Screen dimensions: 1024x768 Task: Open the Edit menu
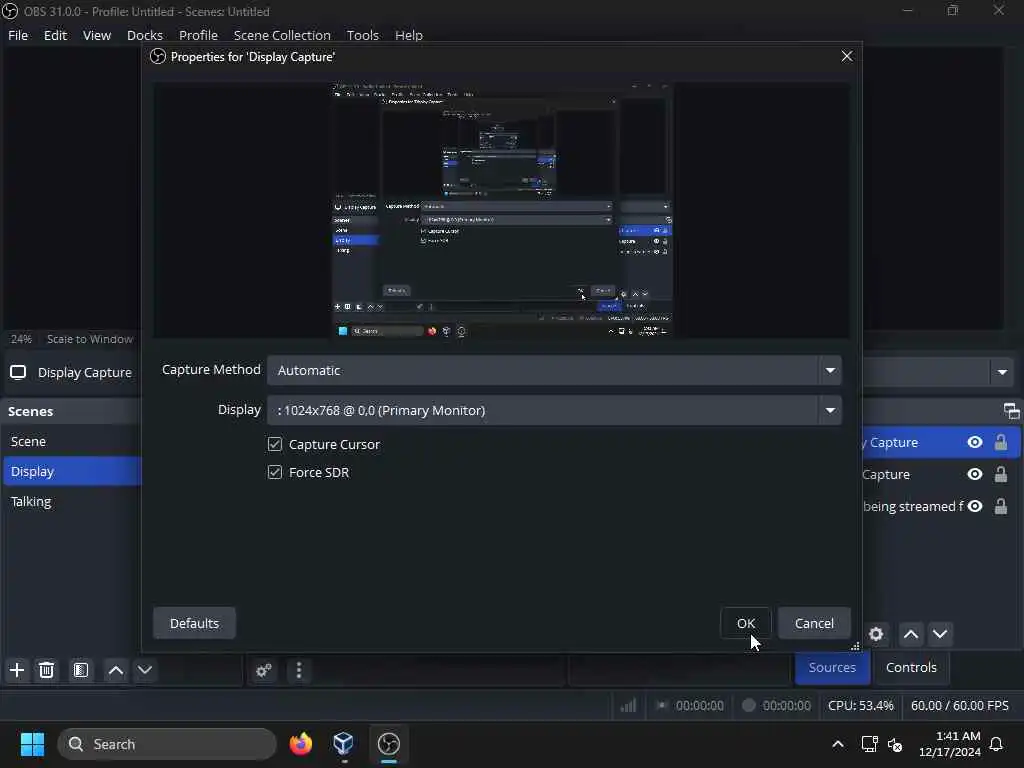[55, 35]
